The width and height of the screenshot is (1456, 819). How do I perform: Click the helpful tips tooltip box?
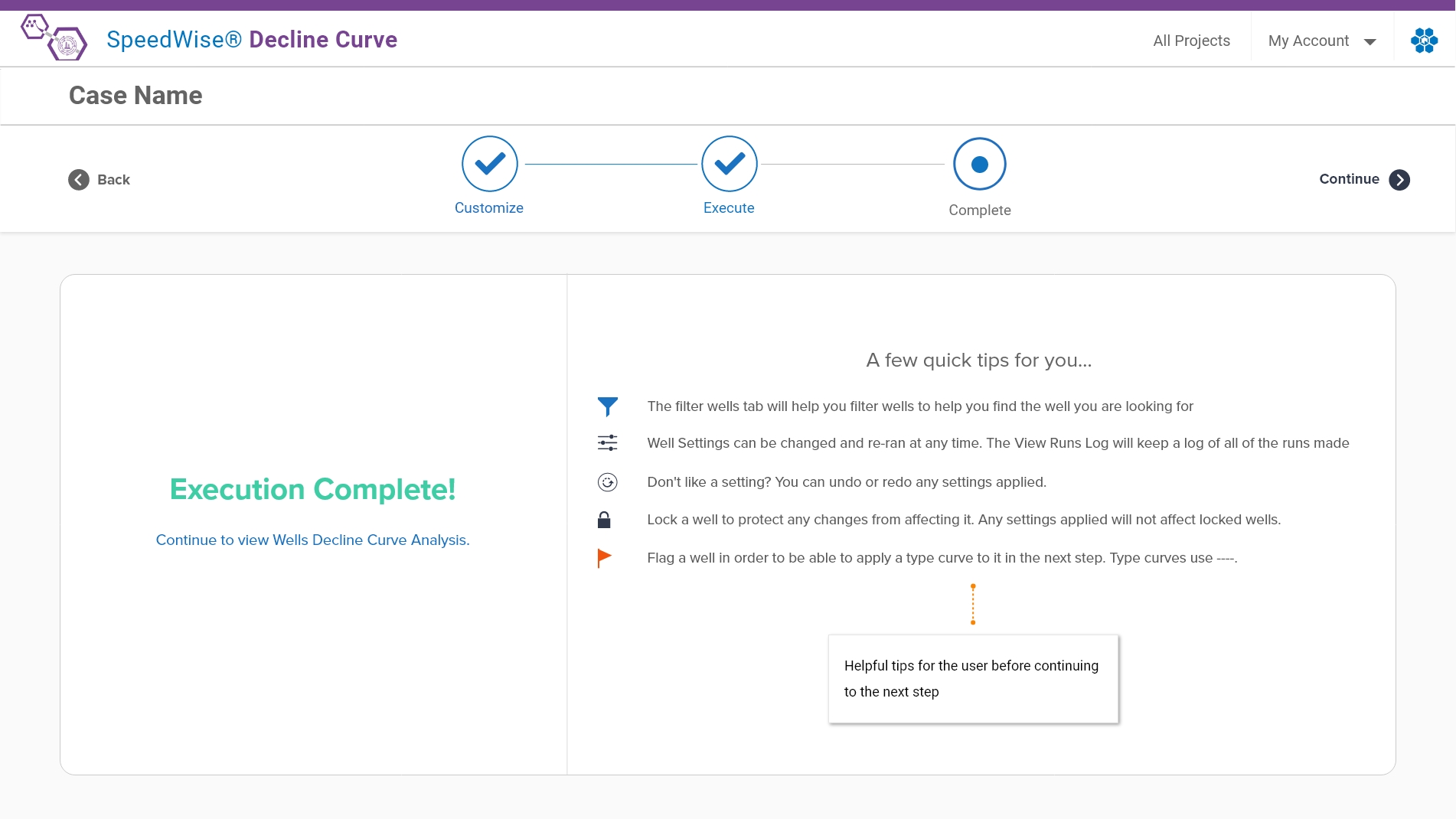pyautogui.click(x=973, y=679)
